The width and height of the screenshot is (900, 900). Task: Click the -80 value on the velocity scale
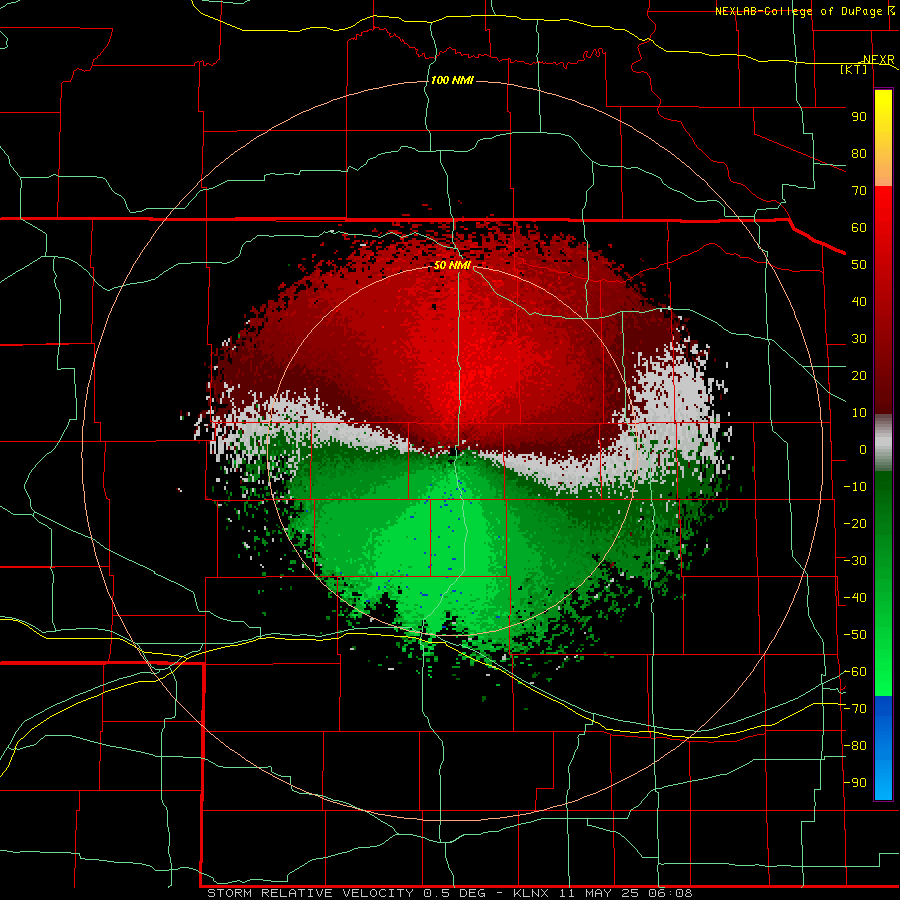tap(855, 746)
